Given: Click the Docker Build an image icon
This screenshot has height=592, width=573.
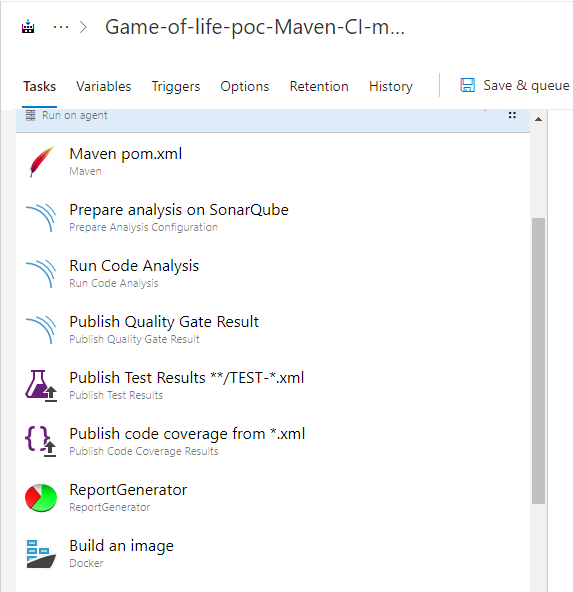Looking at the screenshot, I should click(x=41, y=553).
